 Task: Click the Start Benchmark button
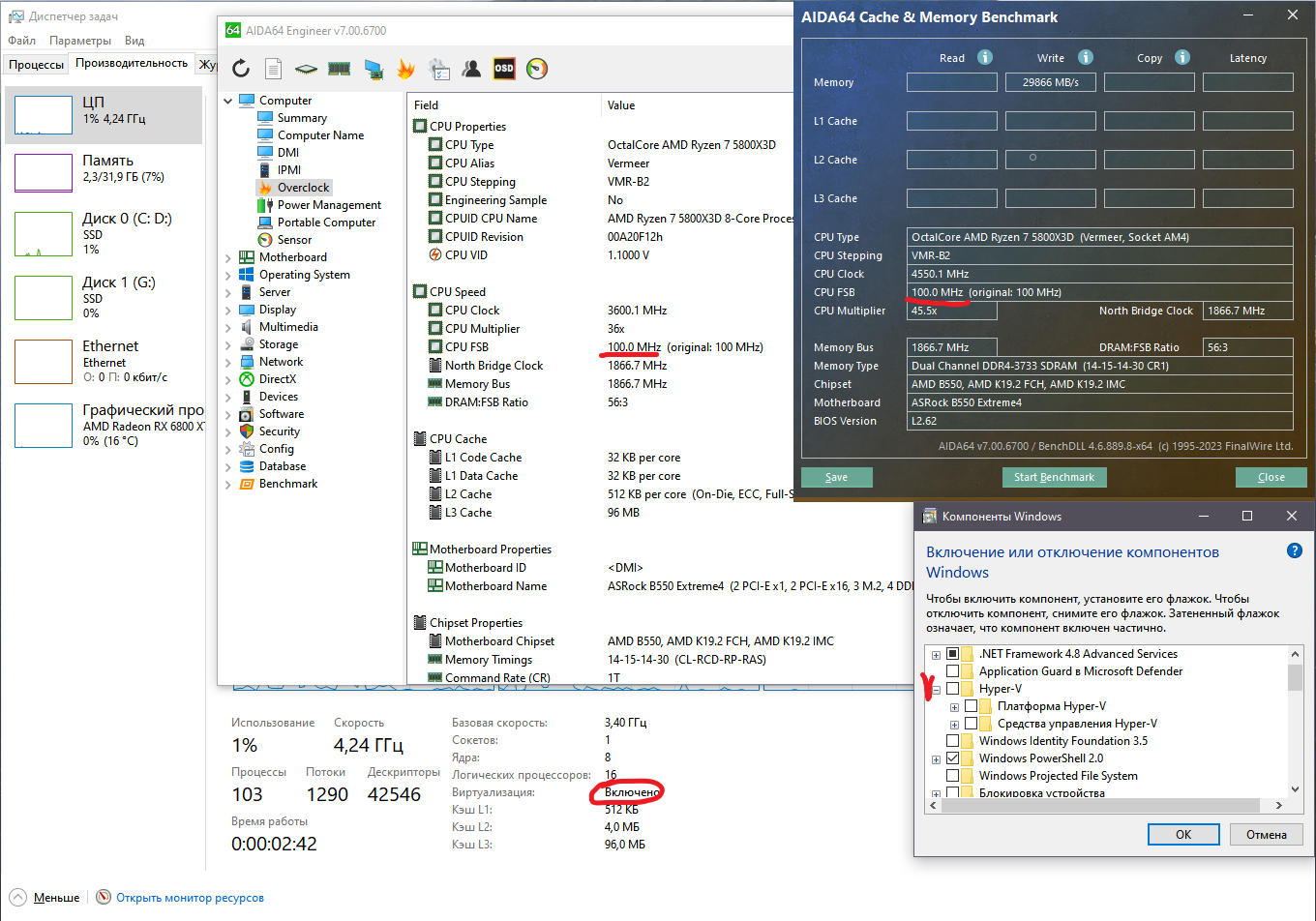click(1054, 477)
